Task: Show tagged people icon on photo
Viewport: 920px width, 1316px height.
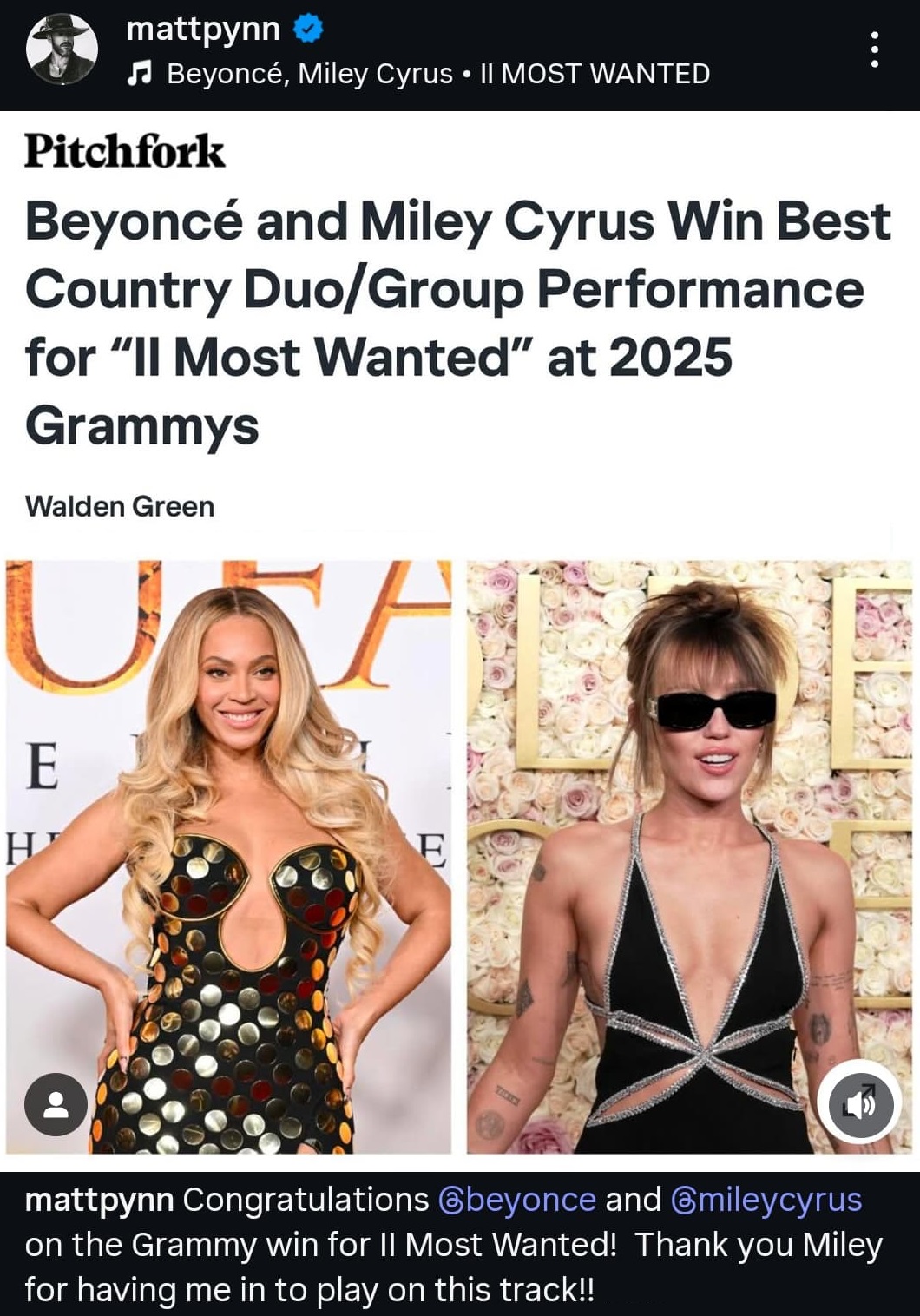Action: coord(56,1105)
